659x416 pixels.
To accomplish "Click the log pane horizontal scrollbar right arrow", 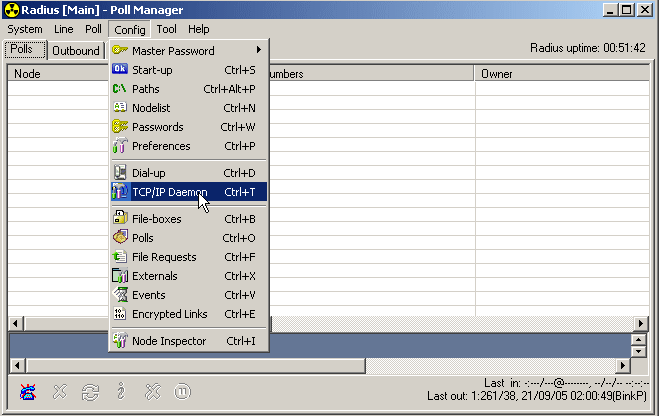I will point(622,366).
